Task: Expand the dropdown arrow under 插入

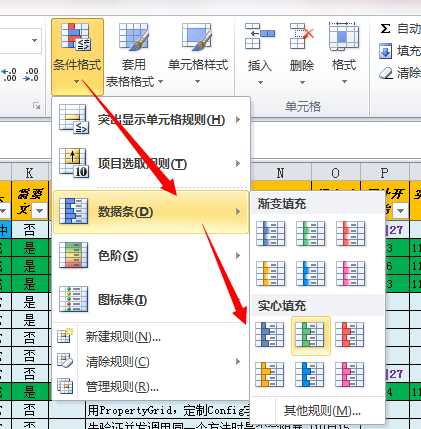Action: pos(260,82)
